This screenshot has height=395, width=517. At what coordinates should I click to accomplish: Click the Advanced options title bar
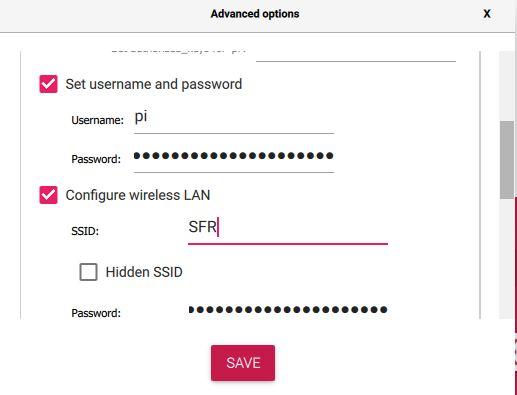click(255, 14)
